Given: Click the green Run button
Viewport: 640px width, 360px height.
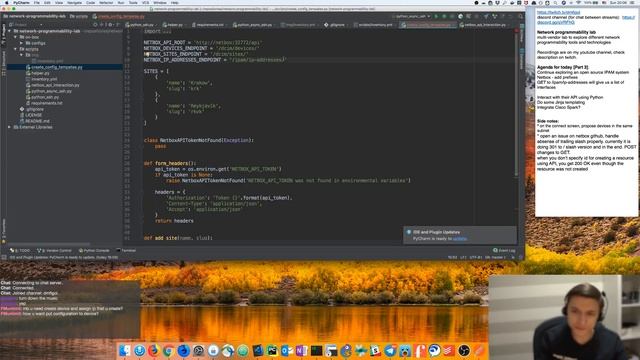Looking at the screenshot, I should click(436, 16).
